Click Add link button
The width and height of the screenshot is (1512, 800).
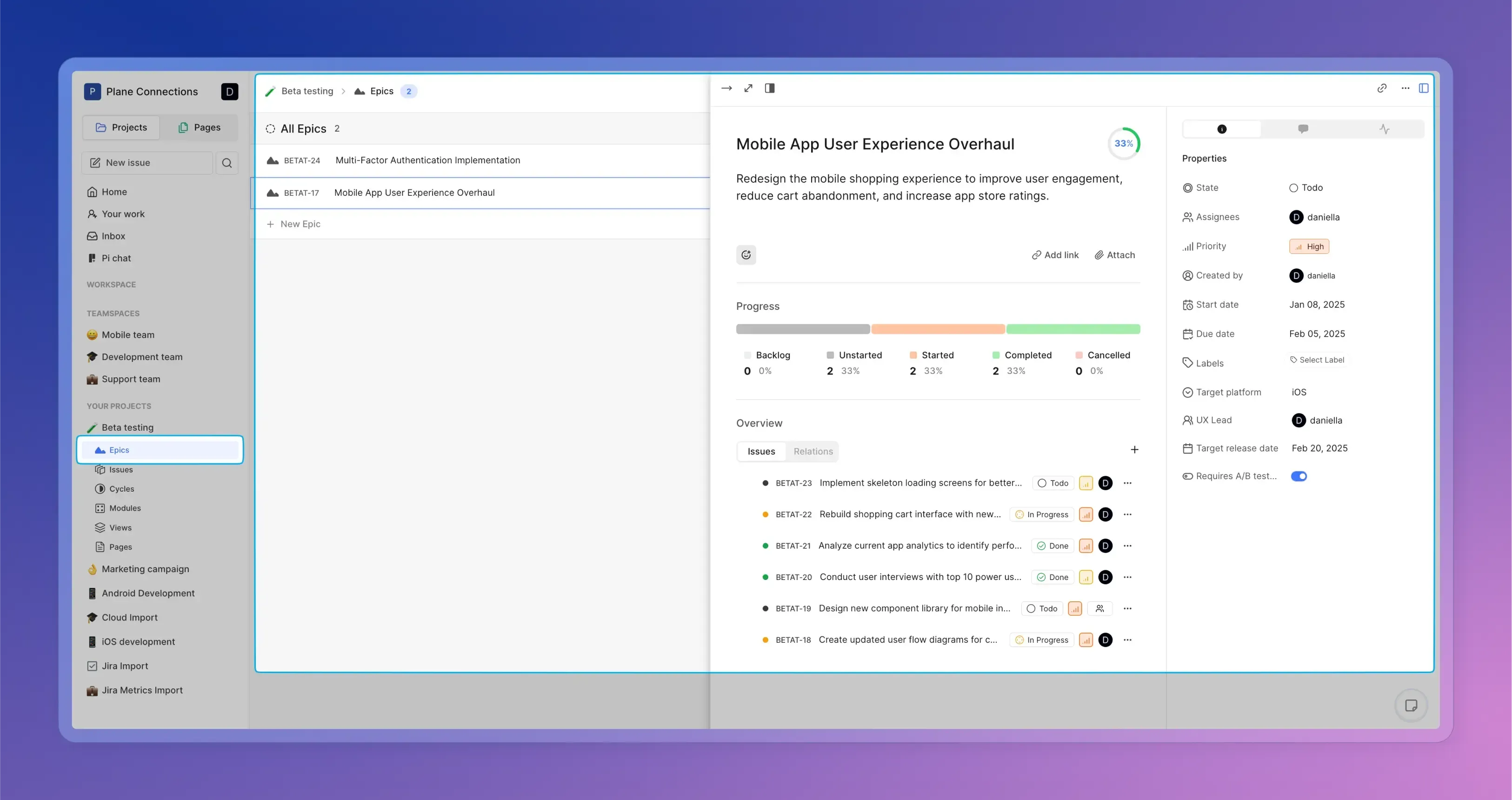tap(1055, 255)
